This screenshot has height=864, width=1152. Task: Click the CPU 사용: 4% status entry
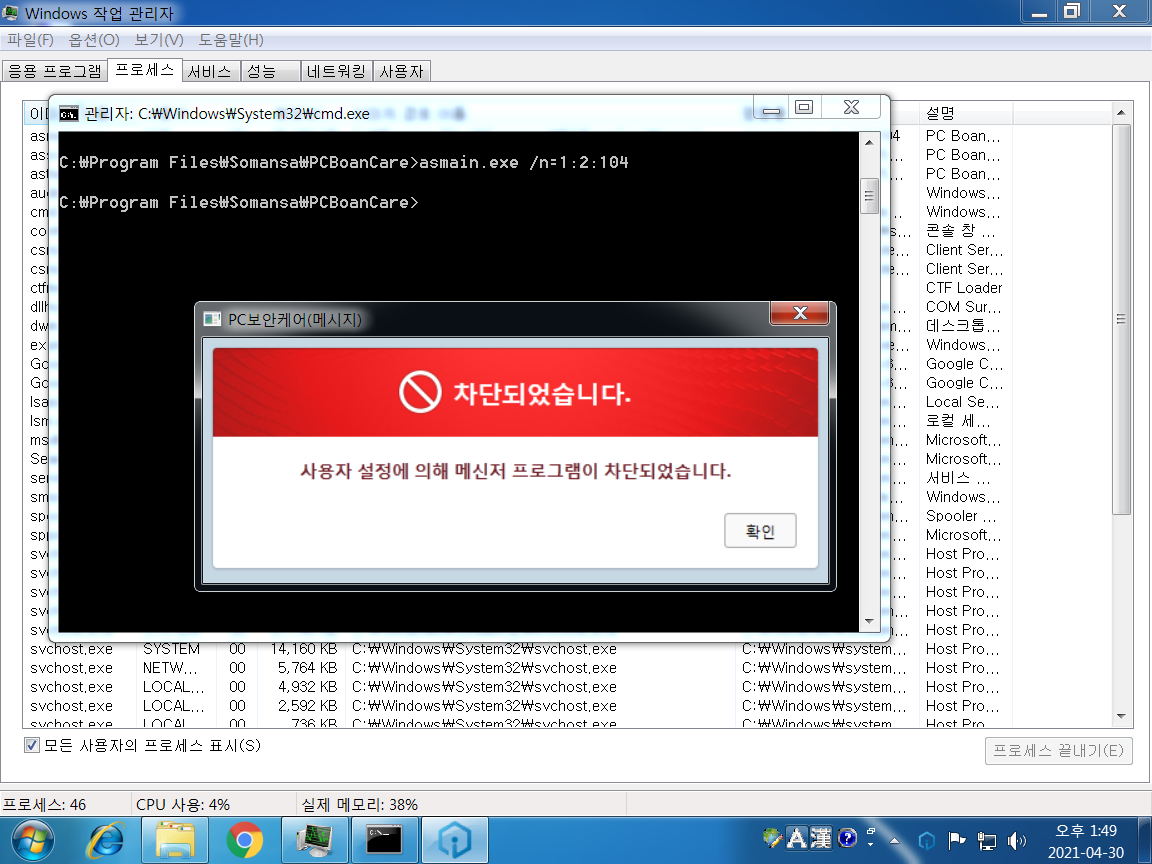coord(183,804)
